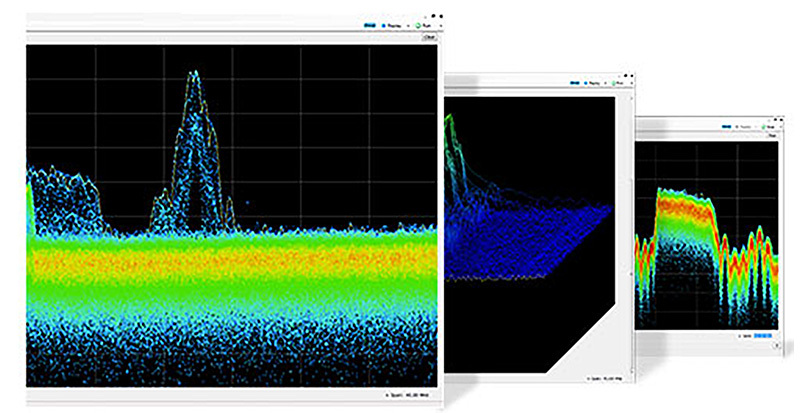Click the blue Replay dot in the middle window

pyautogui.click(x=586, y=83)
